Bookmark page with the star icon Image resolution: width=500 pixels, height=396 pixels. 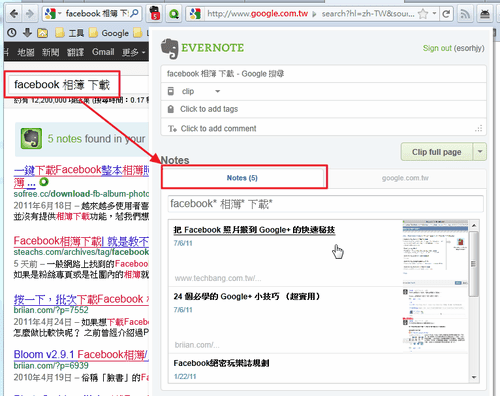[423, 14]
